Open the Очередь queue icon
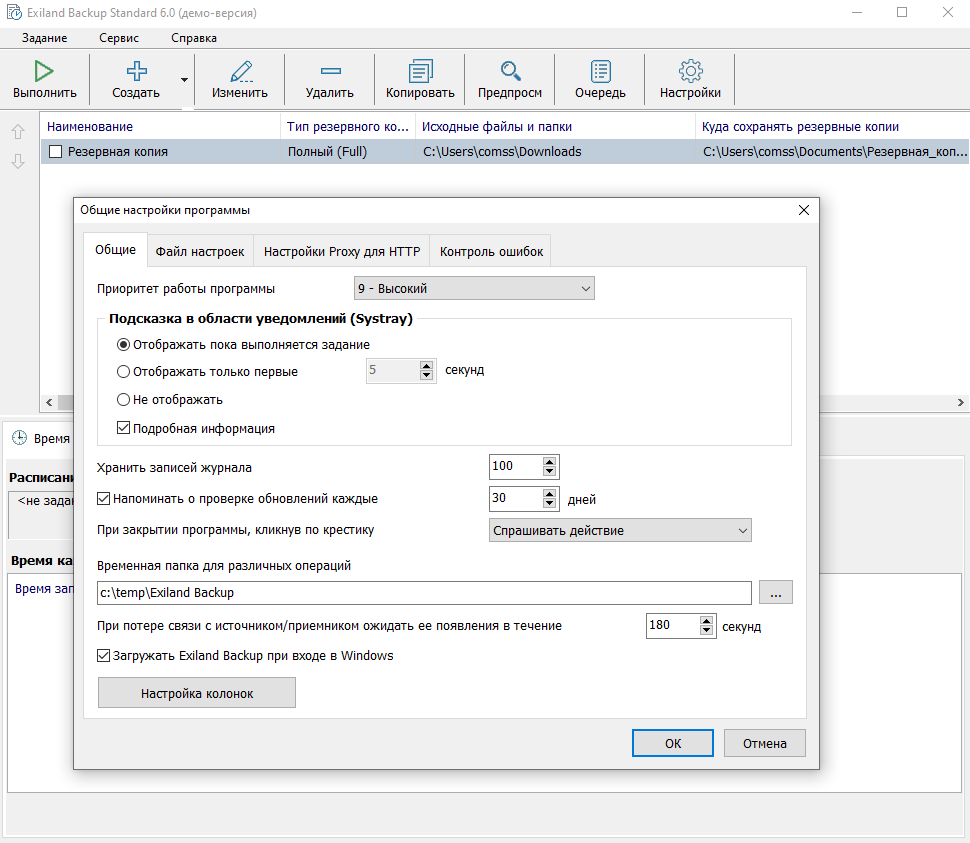 pyautogui.click(x=600, y=71)
